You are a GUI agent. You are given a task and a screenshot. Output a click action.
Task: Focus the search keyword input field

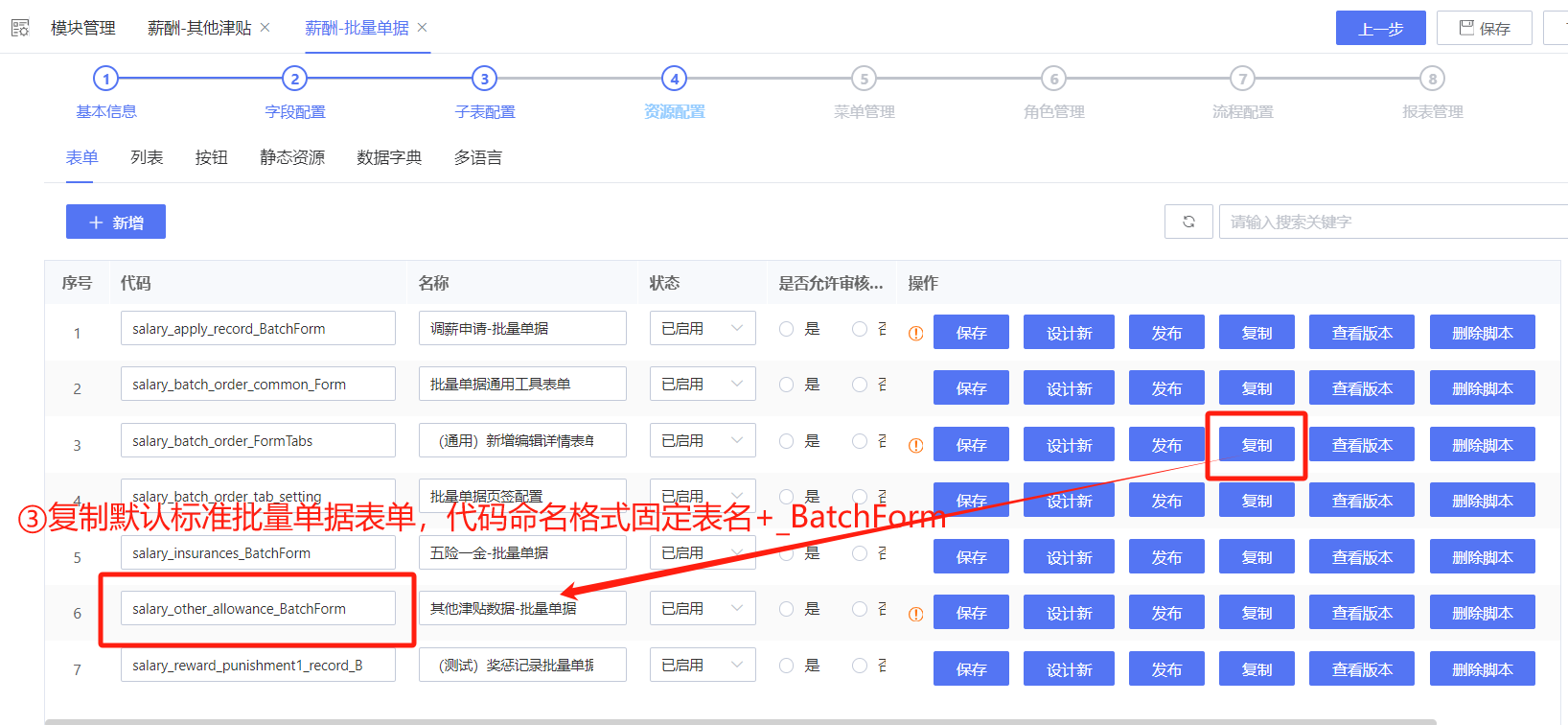(x=1390, y=222)
